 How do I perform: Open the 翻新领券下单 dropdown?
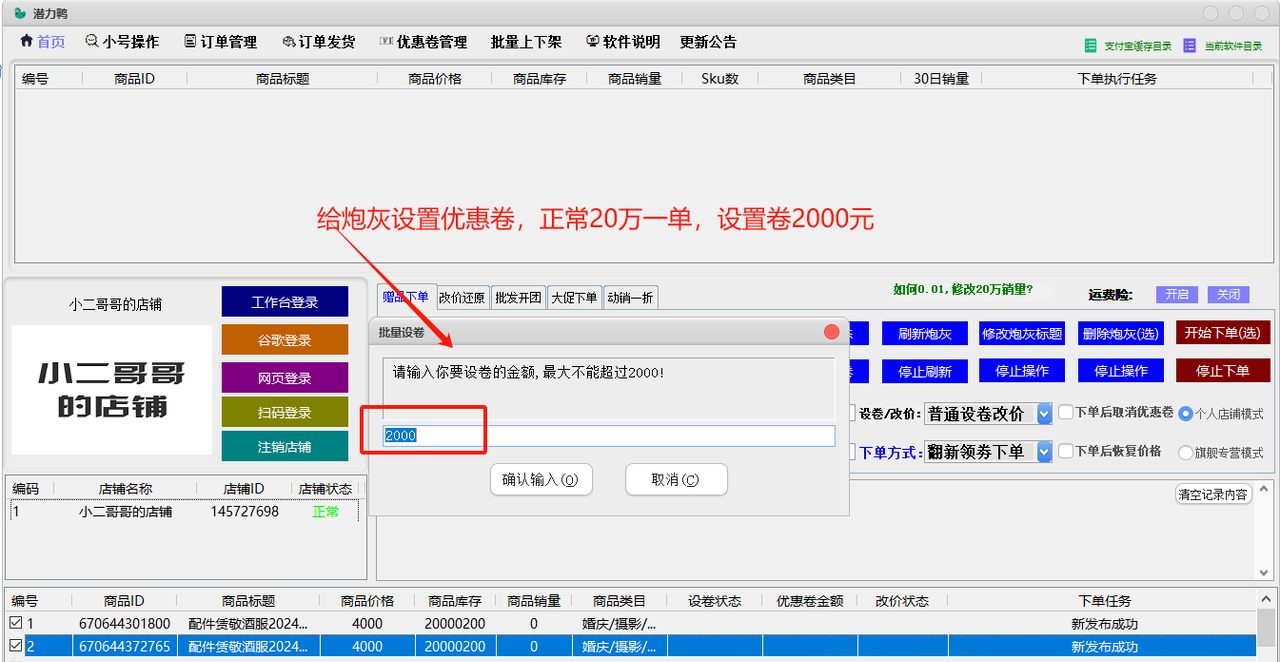tap(1044, 452)
